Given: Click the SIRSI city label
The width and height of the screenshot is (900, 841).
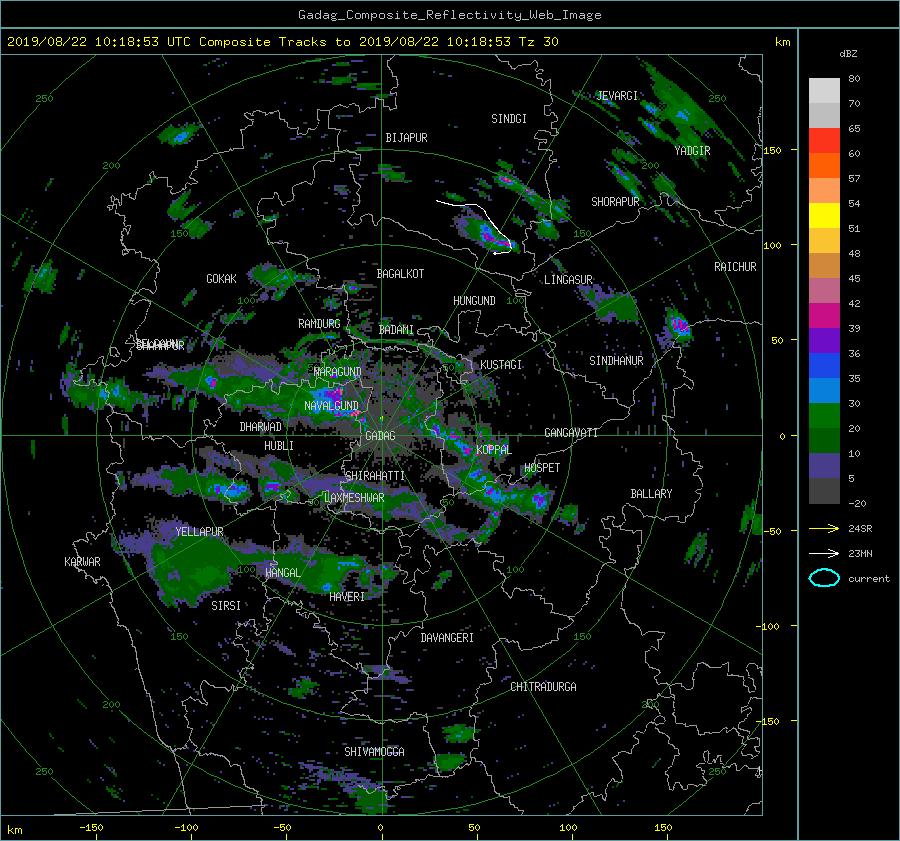Looking at the screenshot, I should pos(226,606).
